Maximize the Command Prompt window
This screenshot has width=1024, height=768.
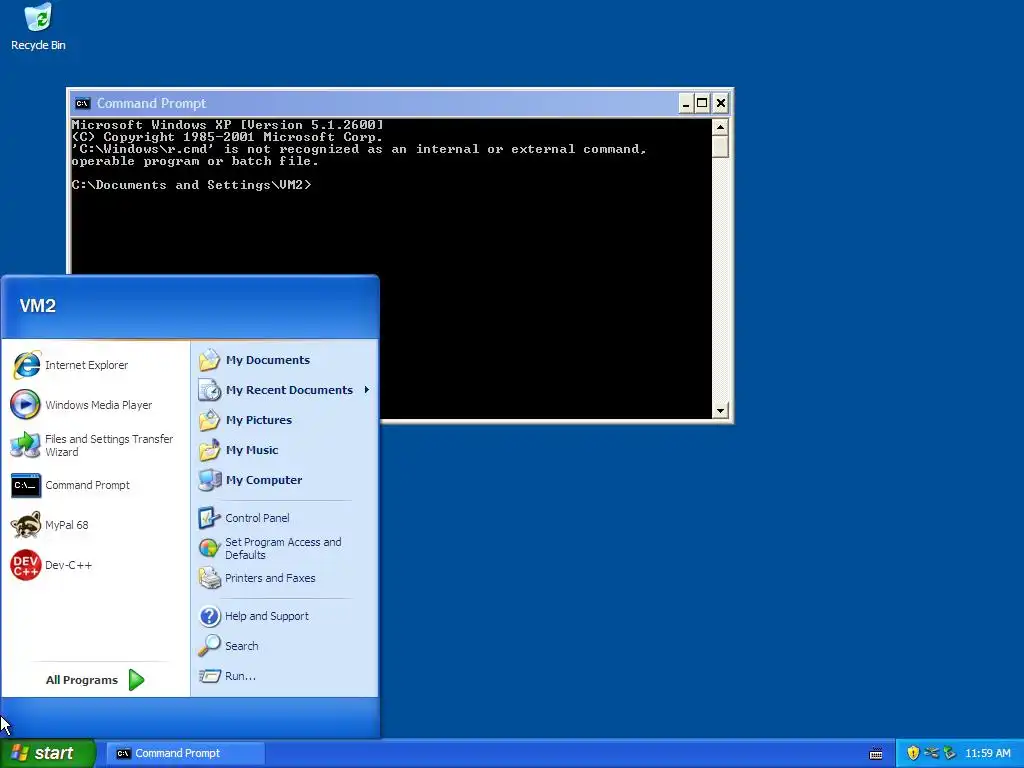coord(702,103)
